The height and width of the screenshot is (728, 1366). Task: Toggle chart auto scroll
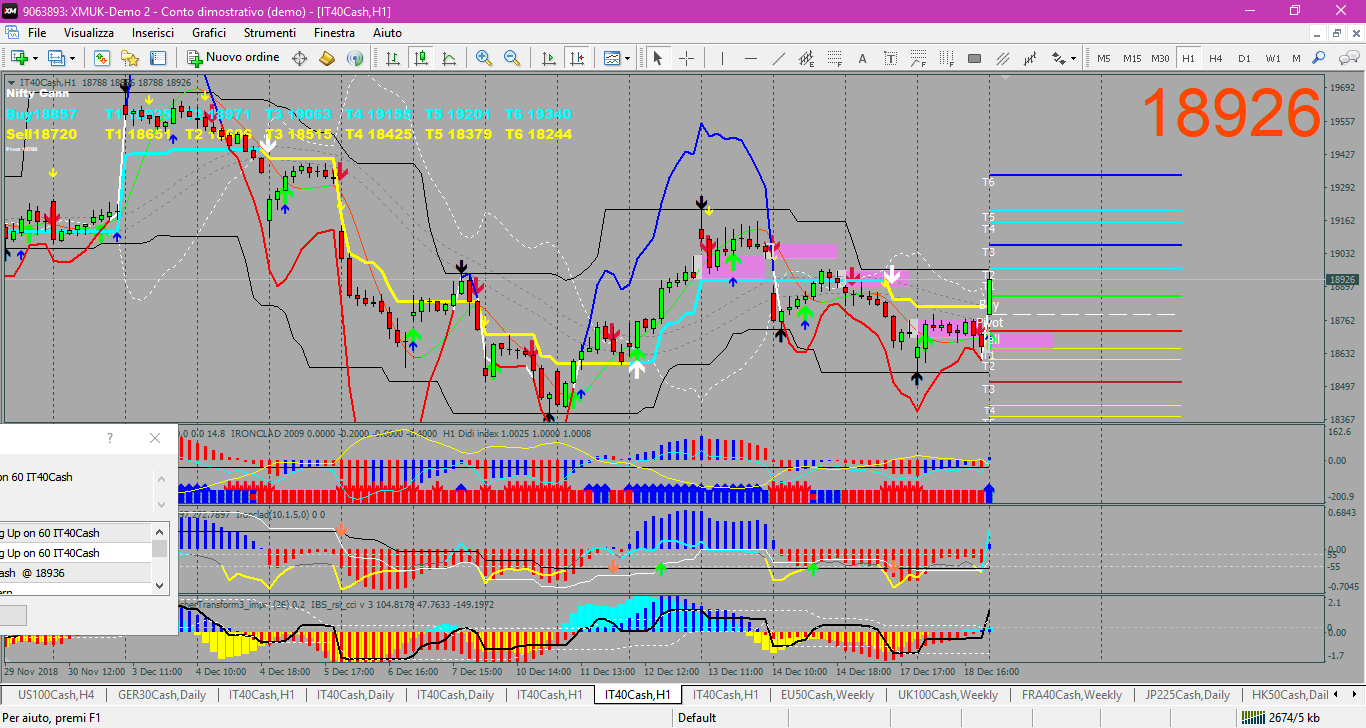(x=548, y=58)
